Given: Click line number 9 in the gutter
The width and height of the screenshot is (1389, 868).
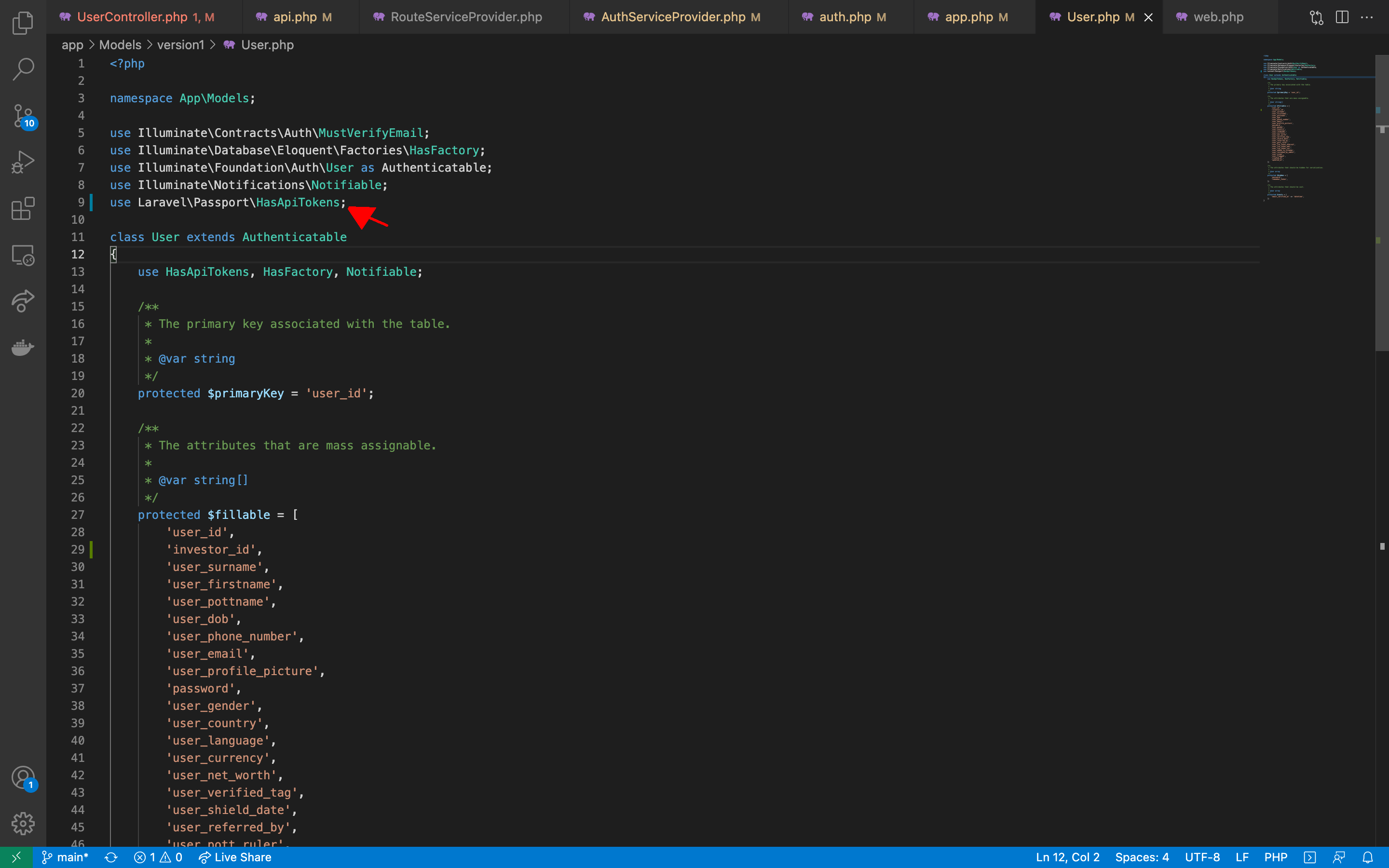Looking at the screenshot, I should tap(81, 203).
